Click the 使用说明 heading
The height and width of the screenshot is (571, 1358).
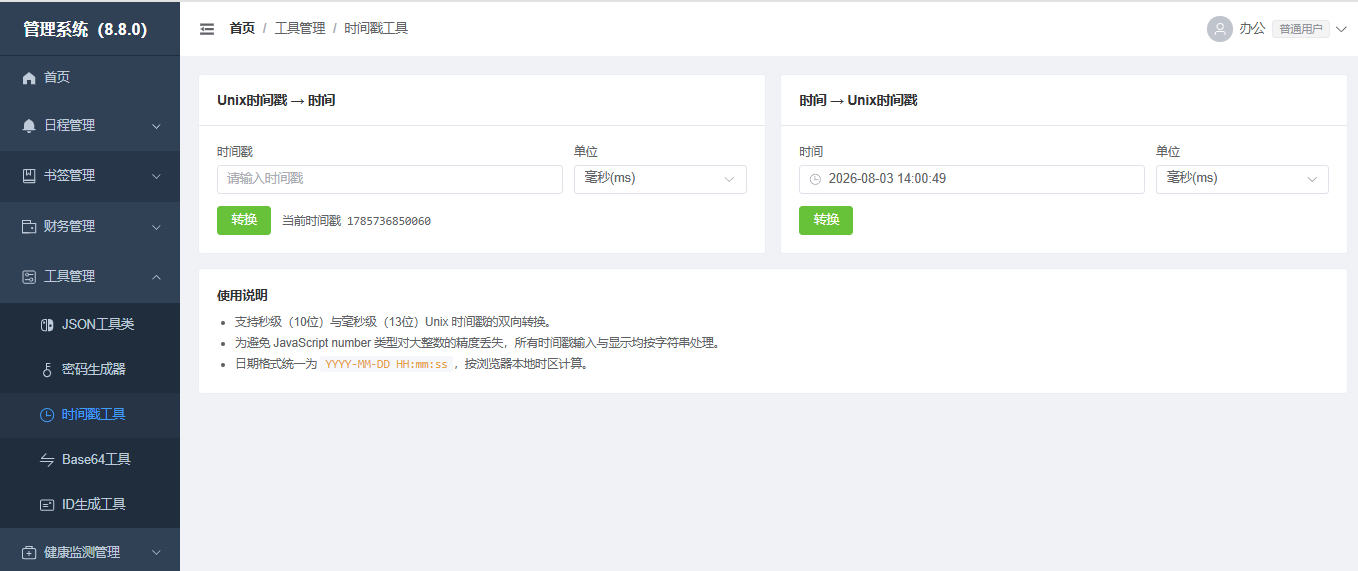(x=242, y=296)
